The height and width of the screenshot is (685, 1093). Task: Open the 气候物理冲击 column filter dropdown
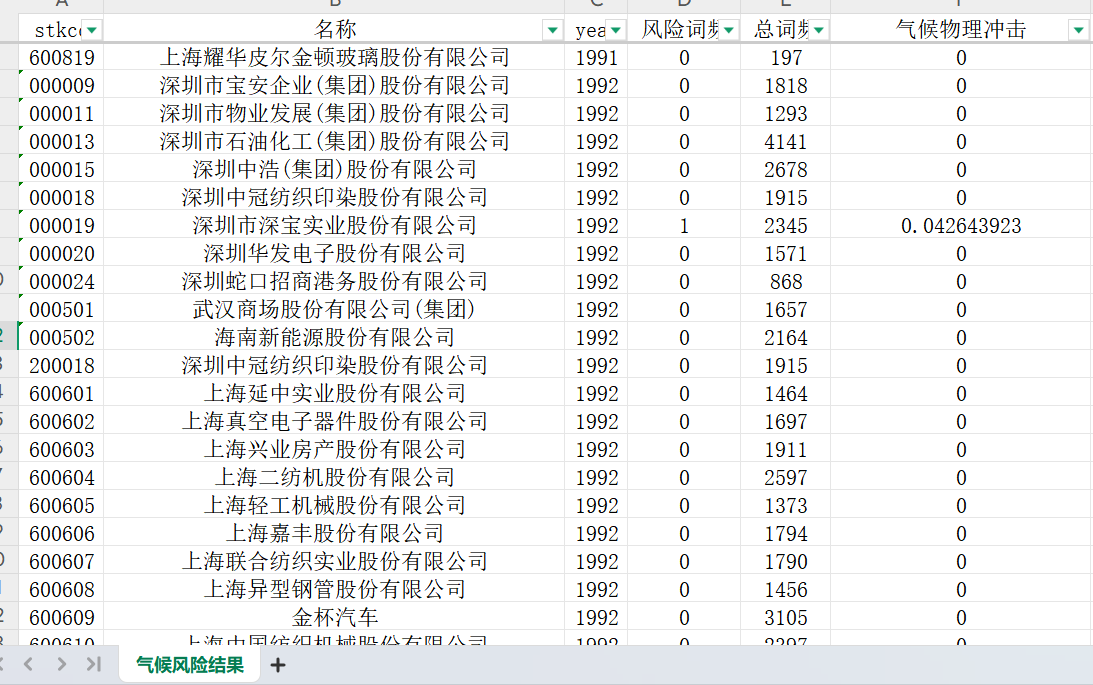tap(1078, 30)
